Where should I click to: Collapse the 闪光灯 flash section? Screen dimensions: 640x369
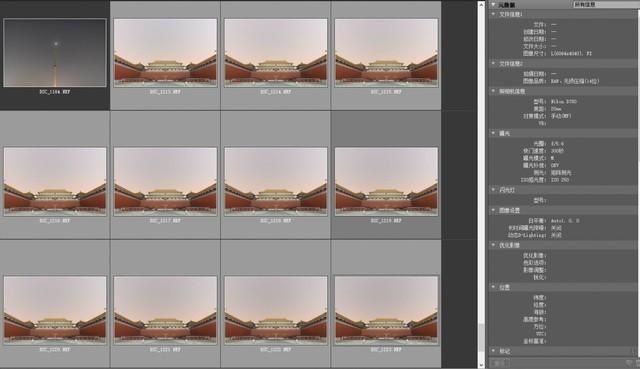click(x=493, y=190)
